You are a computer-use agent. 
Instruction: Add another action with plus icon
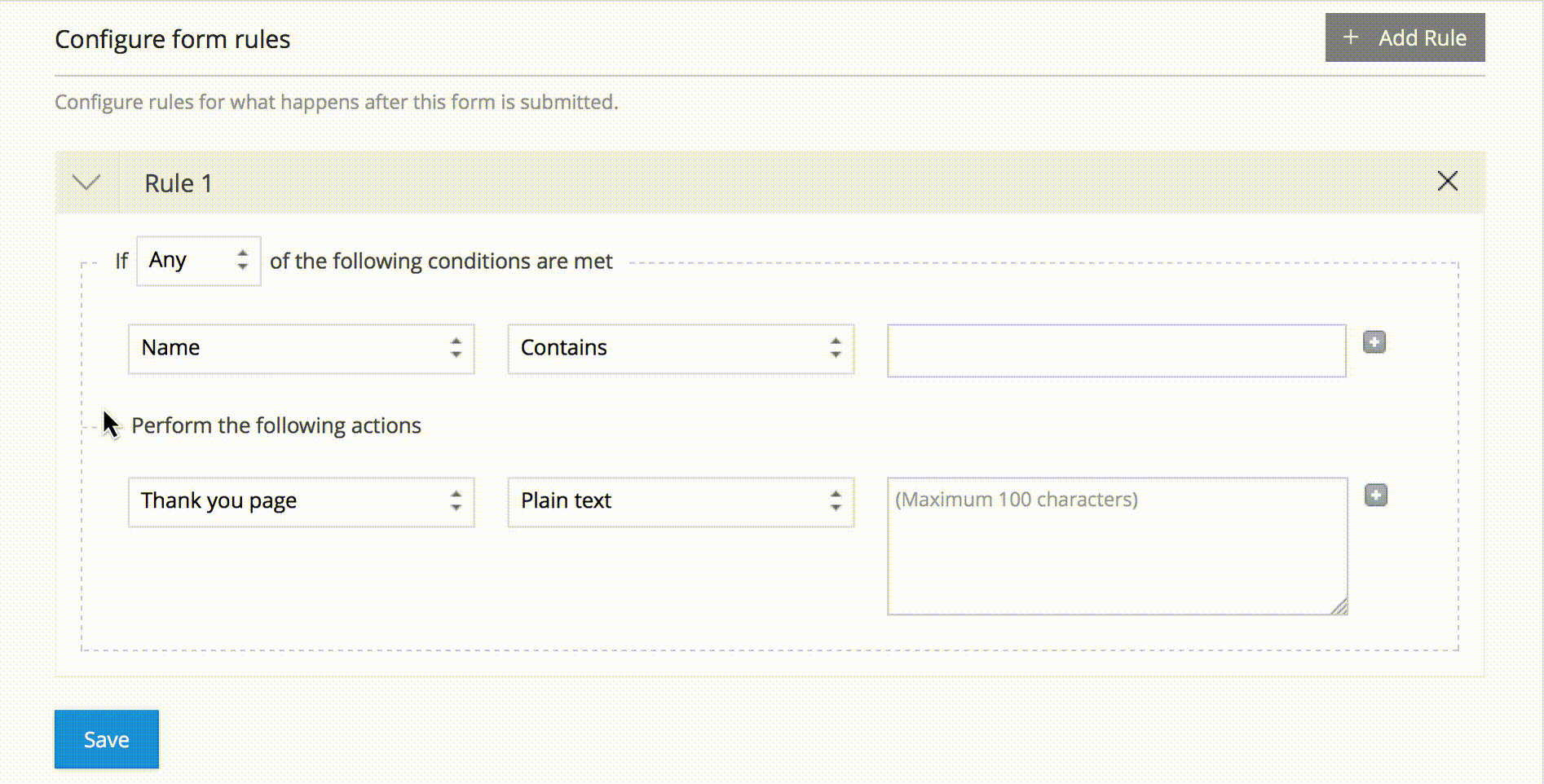(1375, 496)
